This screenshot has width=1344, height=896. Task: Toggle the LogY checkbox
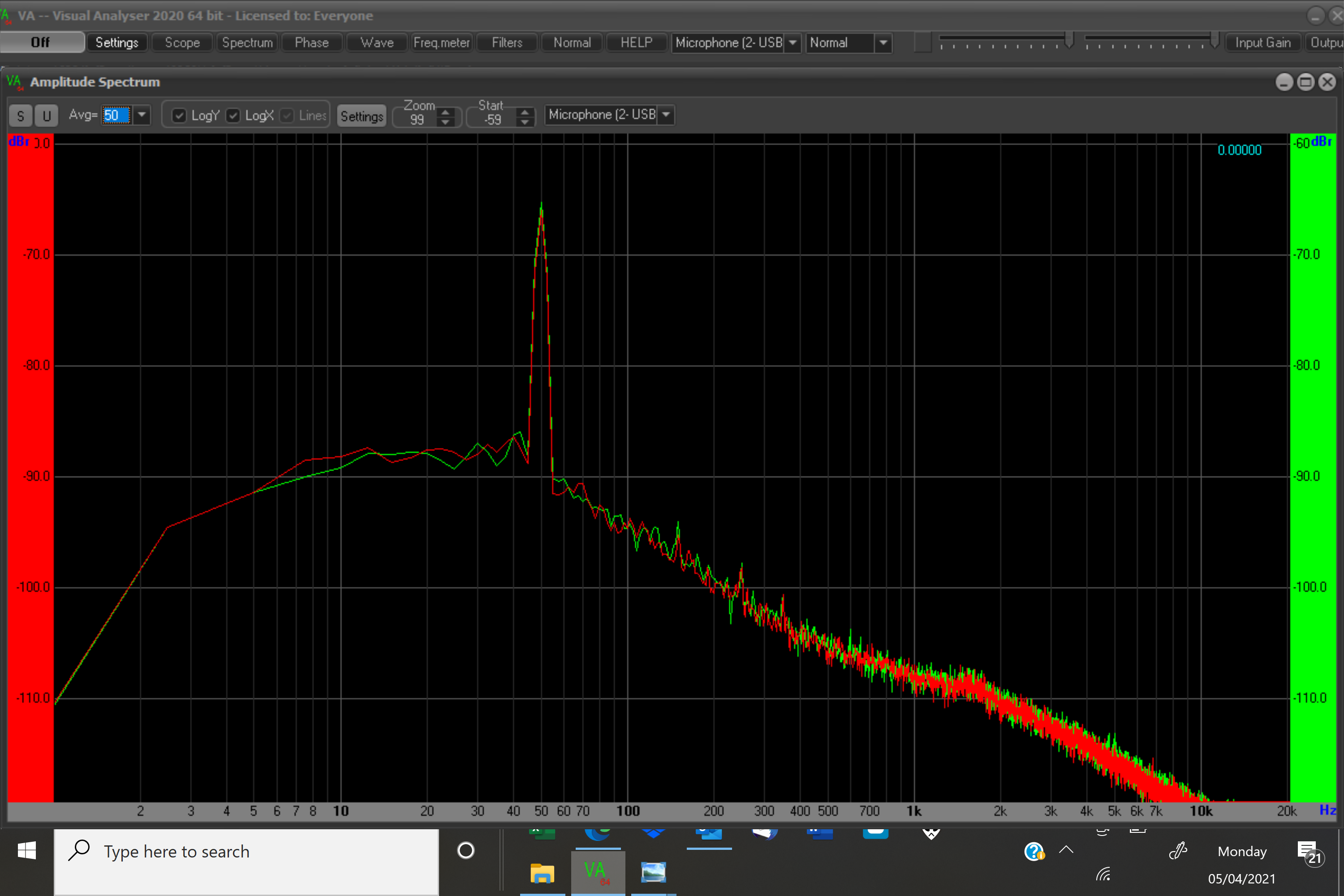[x=179, y=116]
